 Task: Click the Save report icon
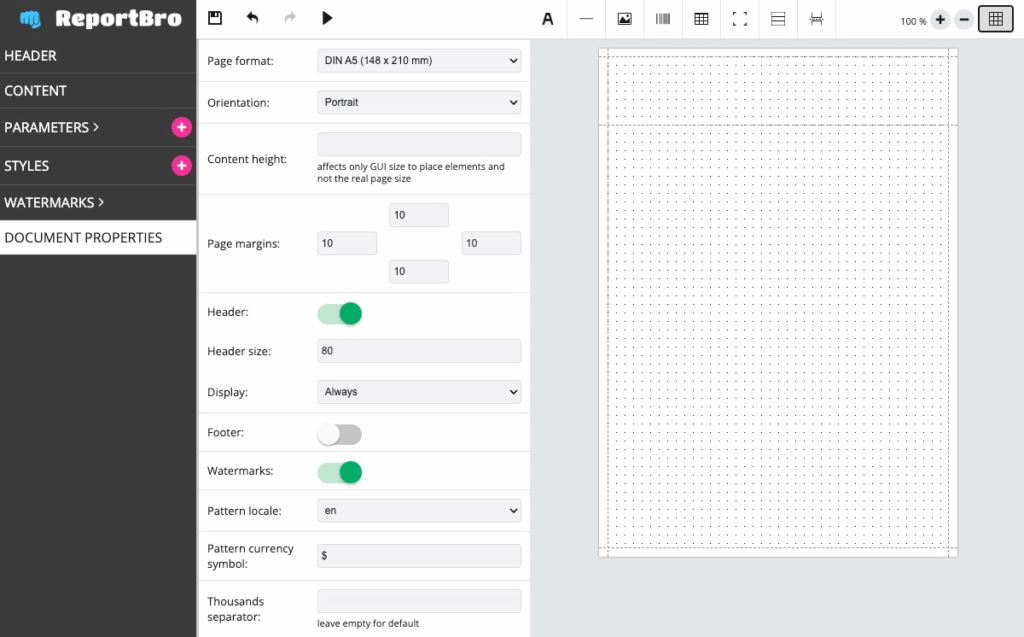tap(214, 18)
